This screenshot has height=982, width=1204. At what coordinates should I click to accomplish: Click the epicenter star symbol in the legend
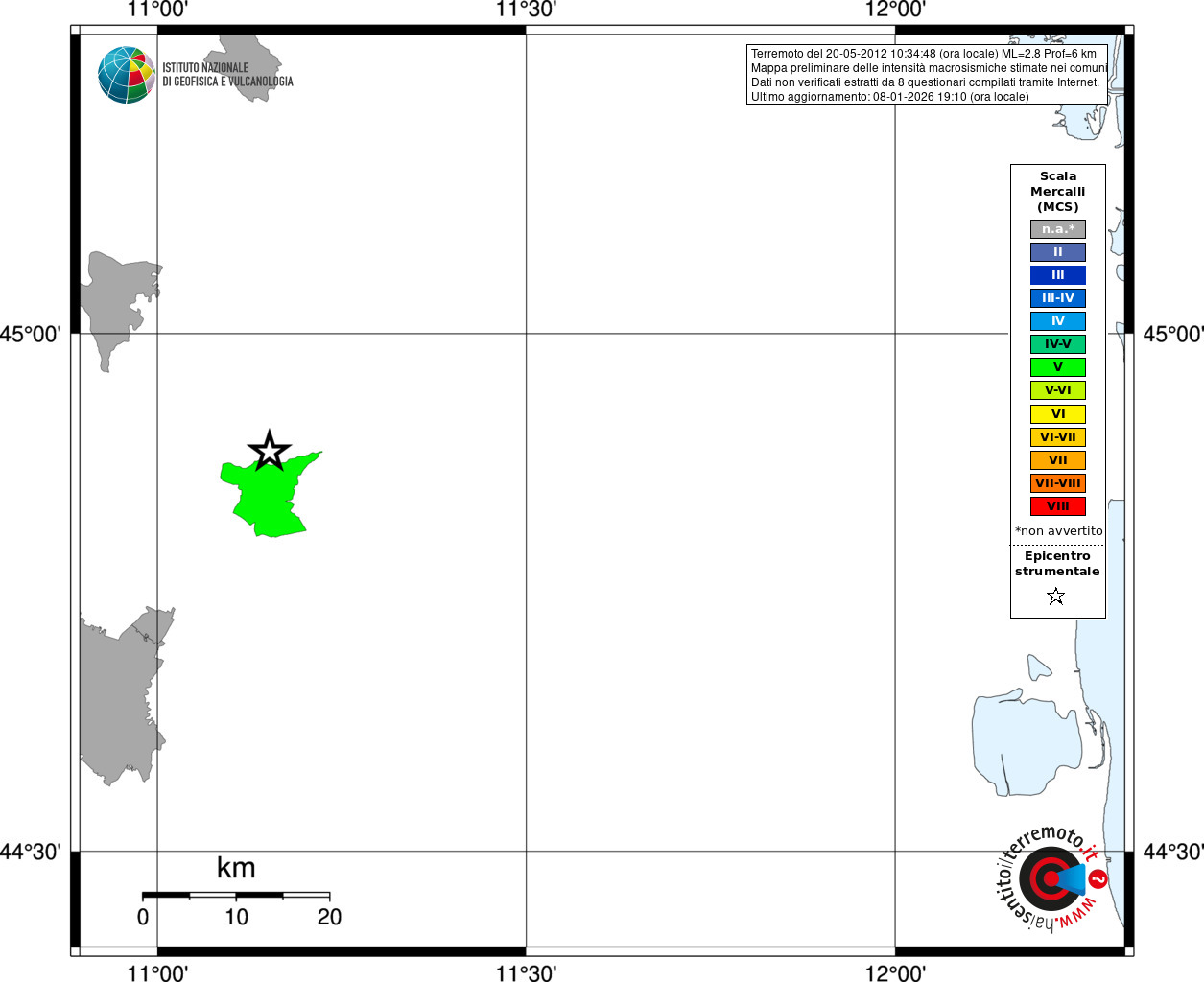tap(1056, 596)
